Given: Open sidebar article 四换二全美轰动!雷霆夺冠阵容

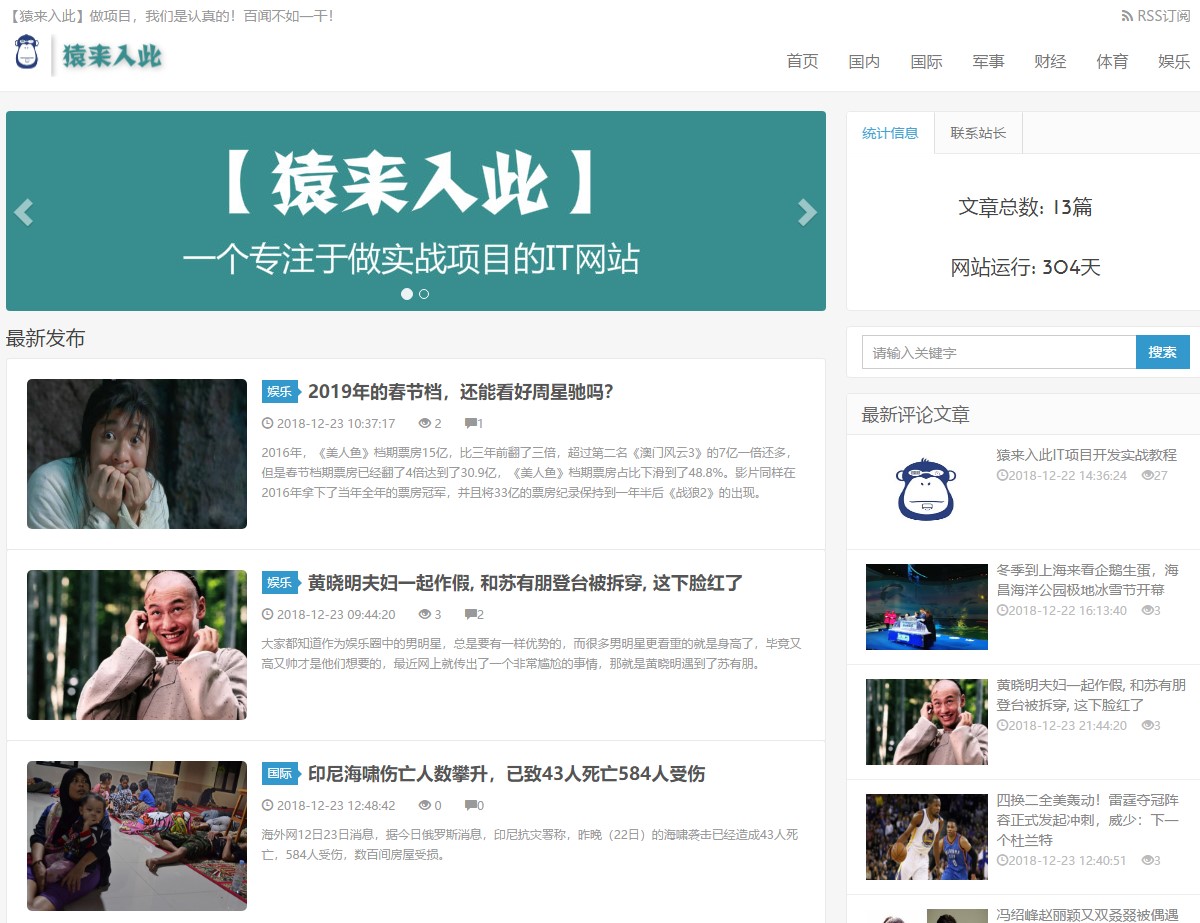Looking at the screenshot, I should click(x=1088, y=819).
